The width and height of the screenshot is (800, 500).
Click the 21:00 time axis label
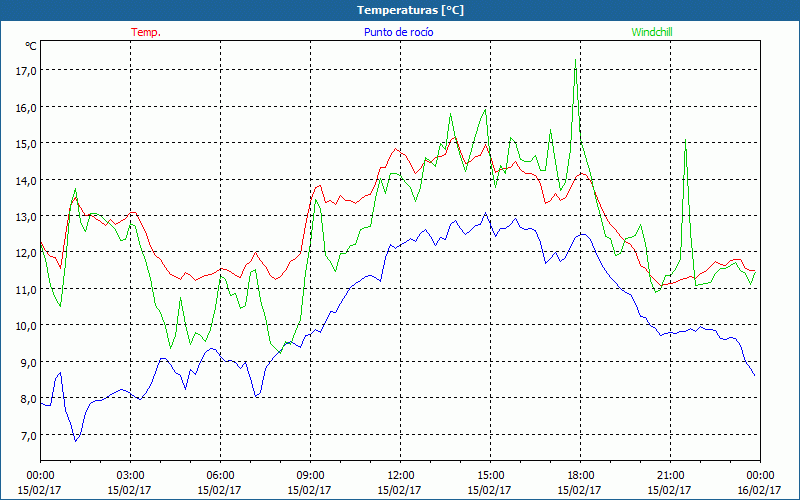pos(670,476)
